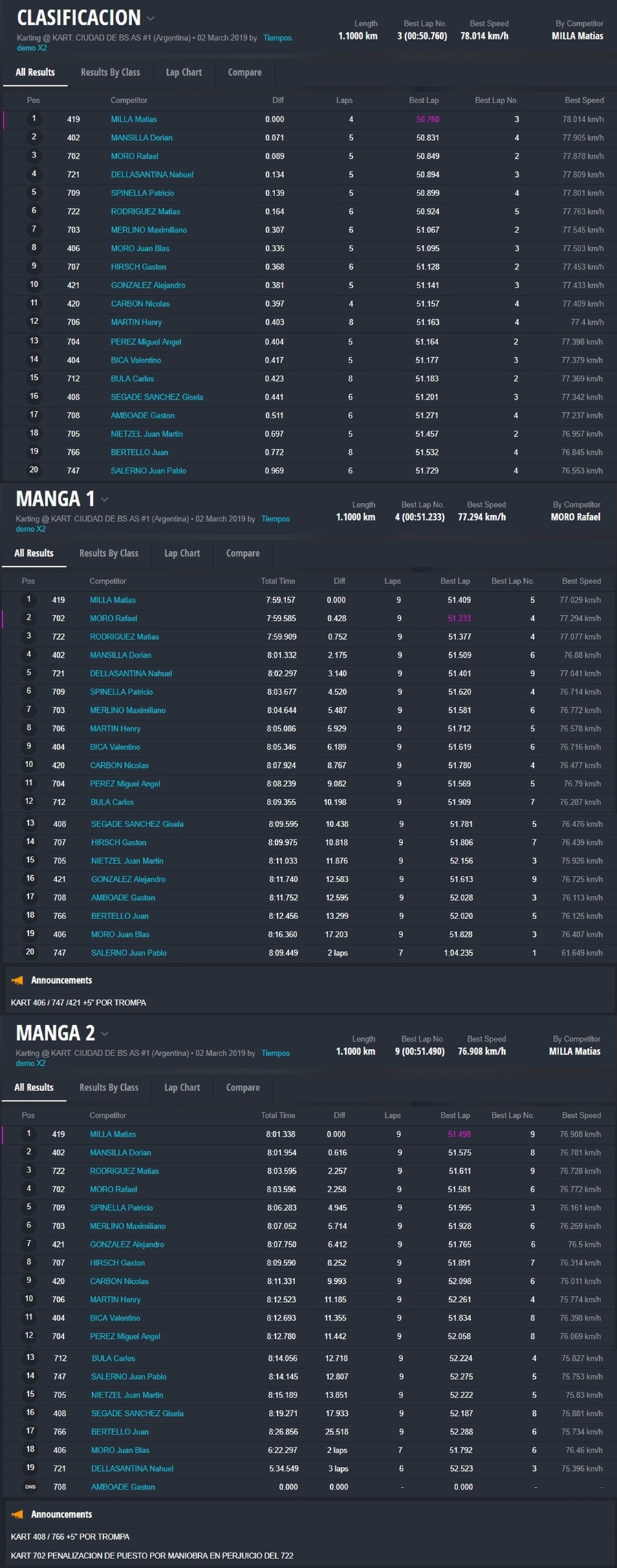Expand the CLASIFICACION session dropdown chevron
Image resolution: width=617 pixels, height=1568 pixels.
(x=150, y=19)
